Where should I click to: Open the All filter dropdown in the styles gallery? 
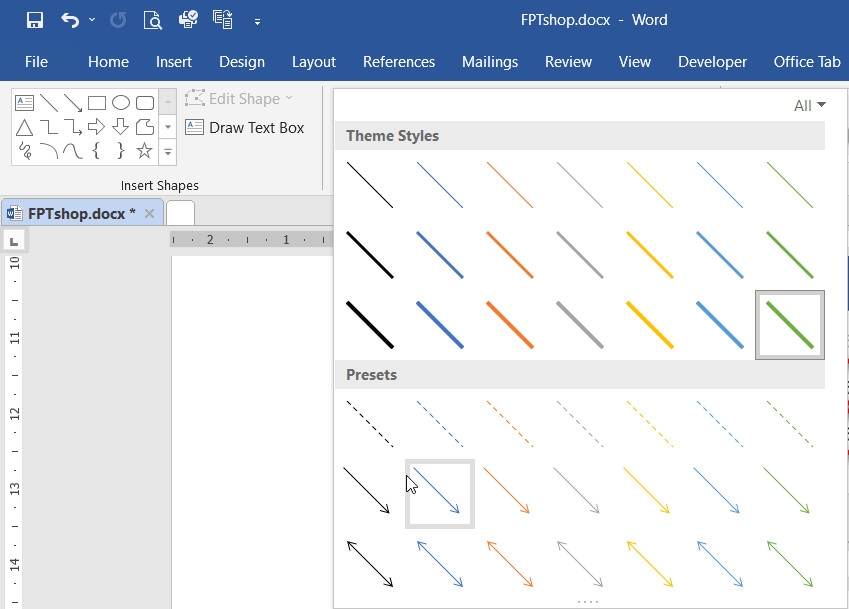(809, 106)
